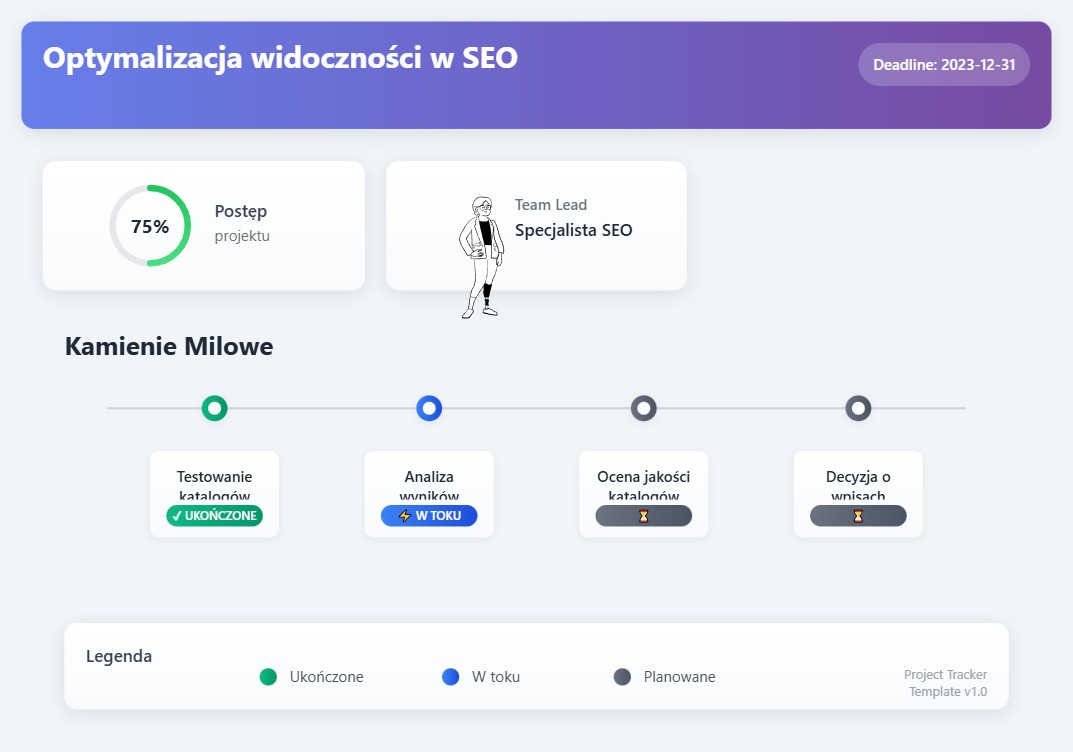Click the Deadline 2023-12-31 badge

click(x=943, y=63)
